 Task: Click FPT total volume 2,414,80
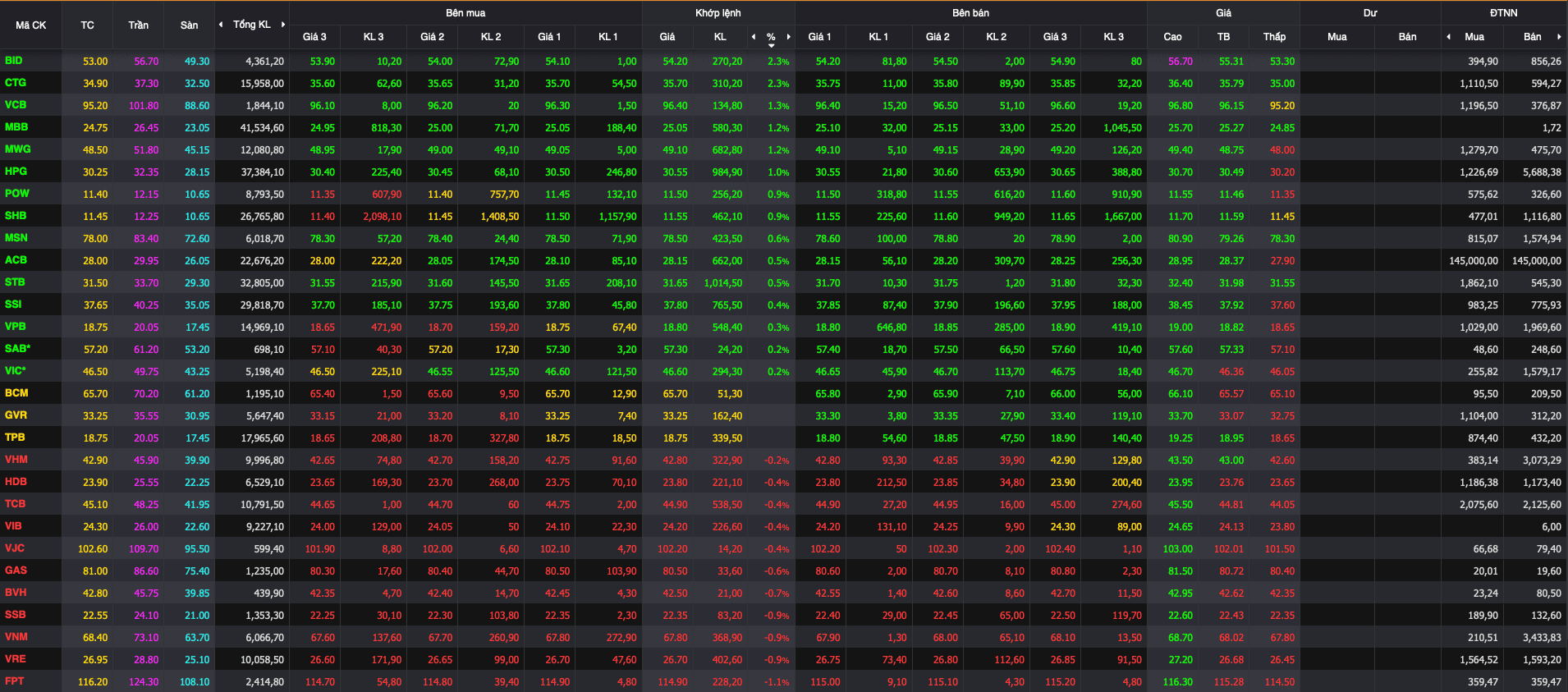[264, 682]
